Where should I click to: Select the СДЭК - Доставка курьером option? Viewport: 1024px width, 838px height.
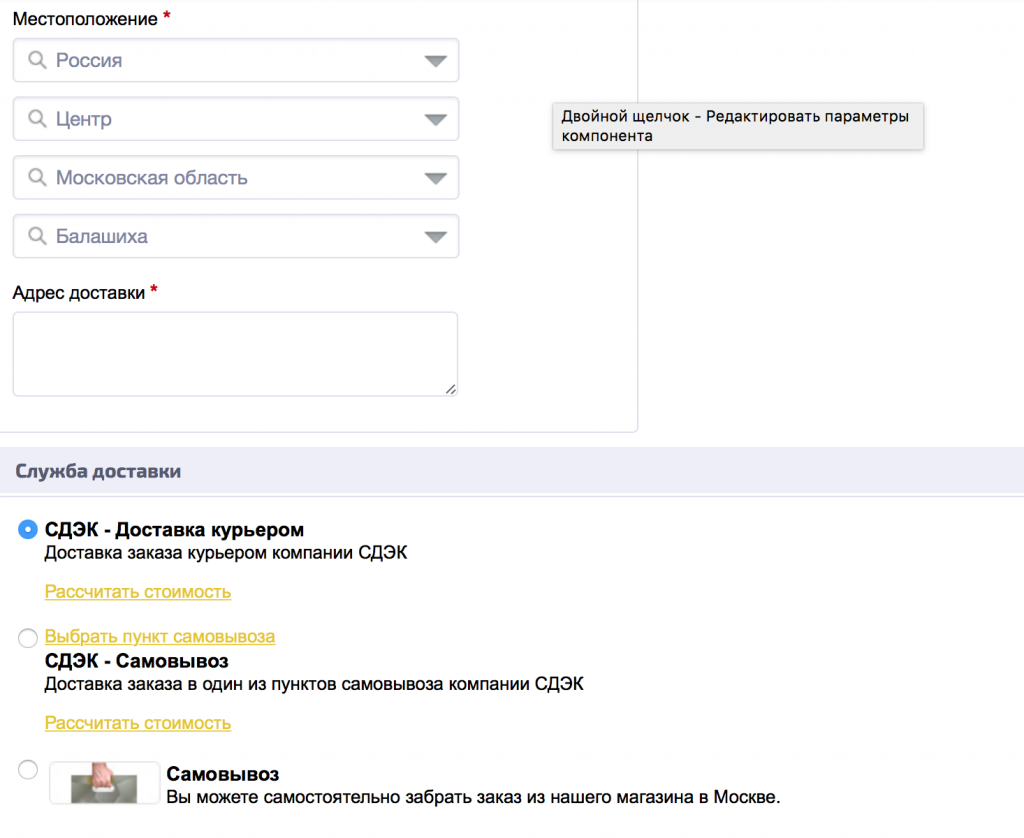[x=27, y=529]
